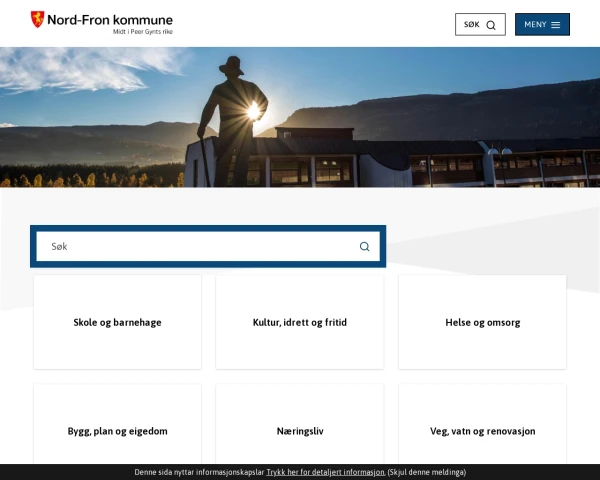Click the SØK label text in header
This screenshot has width=600, height=480.
471,24
